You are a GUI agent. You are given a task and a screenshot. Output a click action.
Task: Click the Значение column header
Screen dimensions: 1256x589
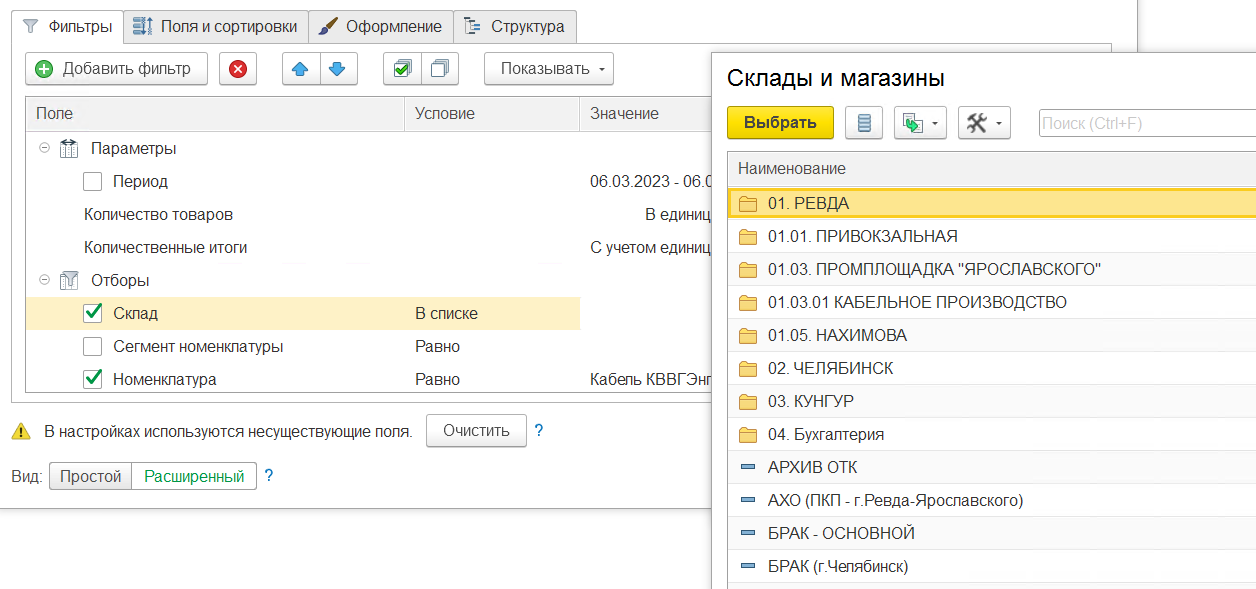point(646,114)
